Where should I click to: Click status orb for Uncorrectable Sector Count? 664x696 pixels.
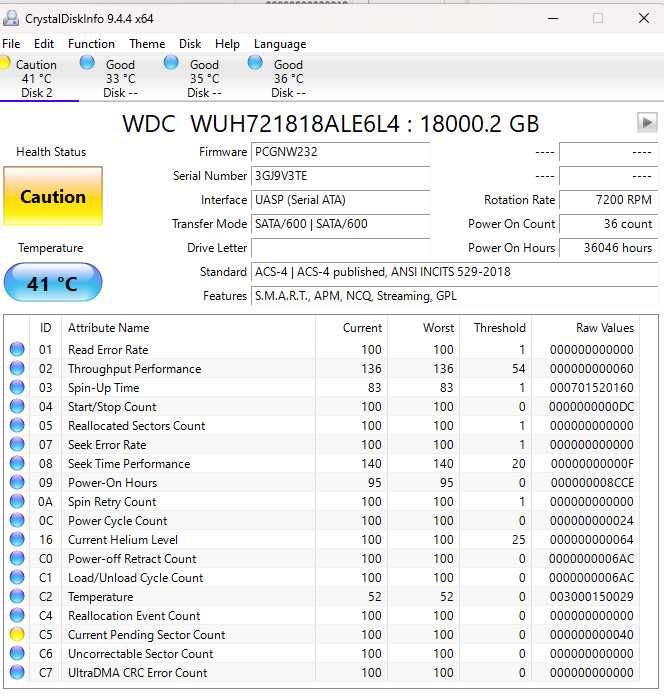(x=17, y=653)
